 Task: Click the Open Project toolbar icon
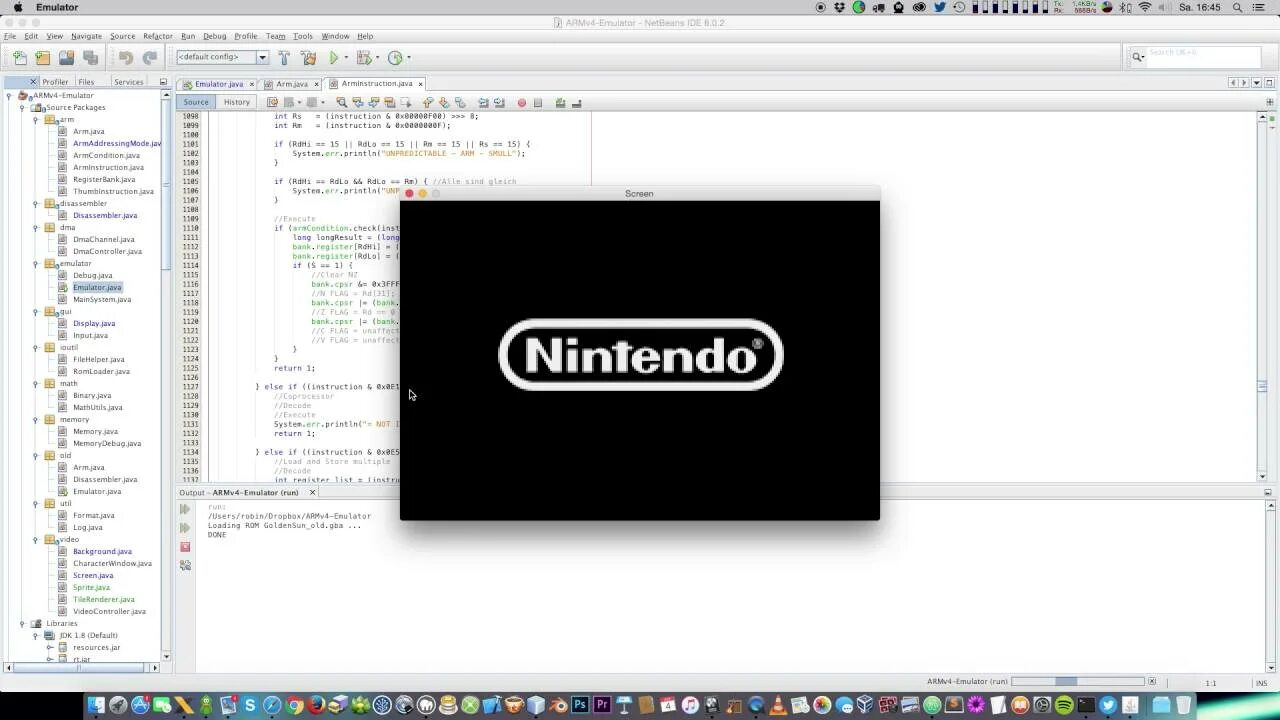(x=66, y=58)
